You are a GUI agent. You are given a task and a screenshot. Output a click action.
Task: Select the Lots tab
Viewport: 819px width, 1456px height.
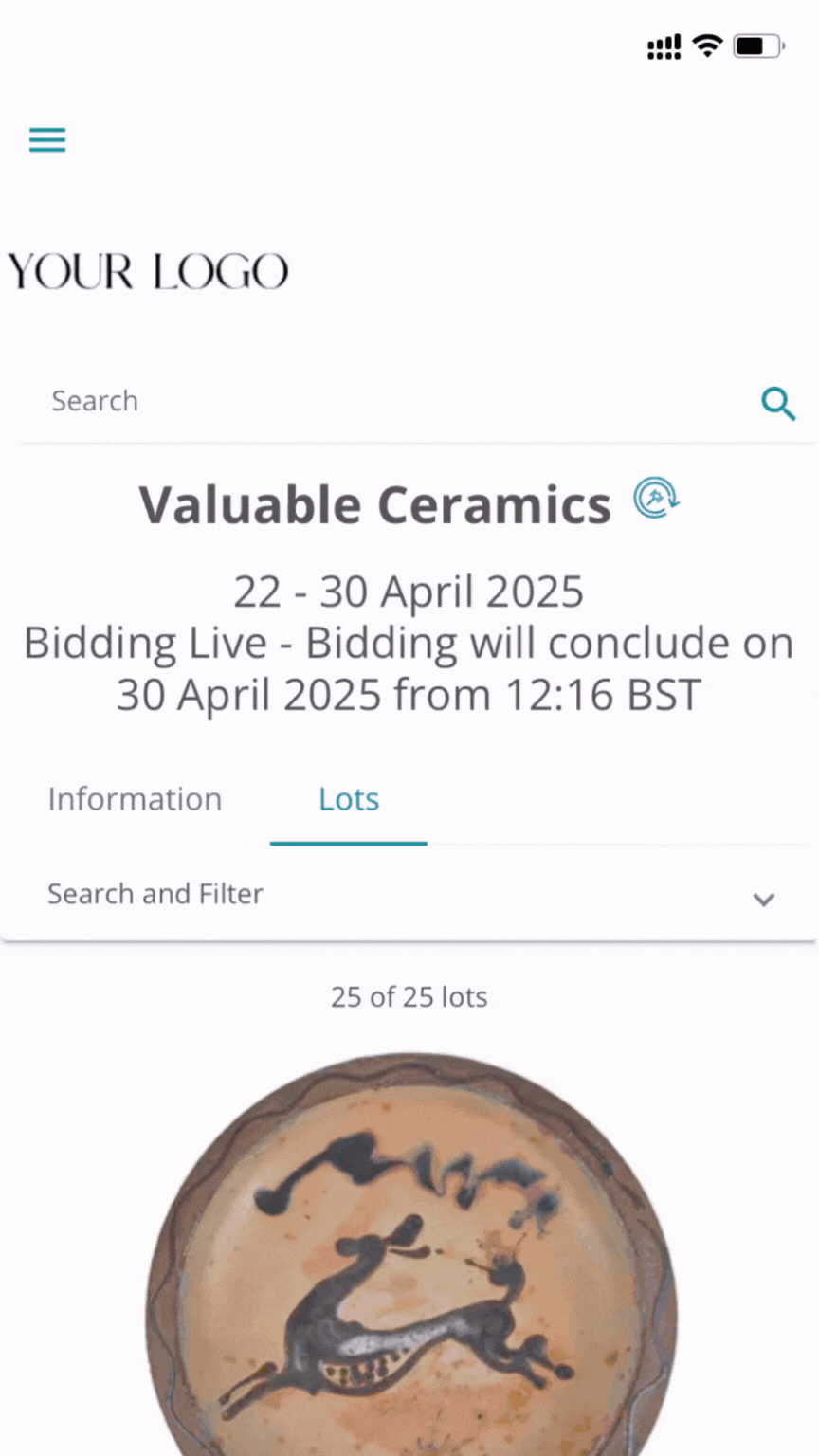tap(349, 799)
